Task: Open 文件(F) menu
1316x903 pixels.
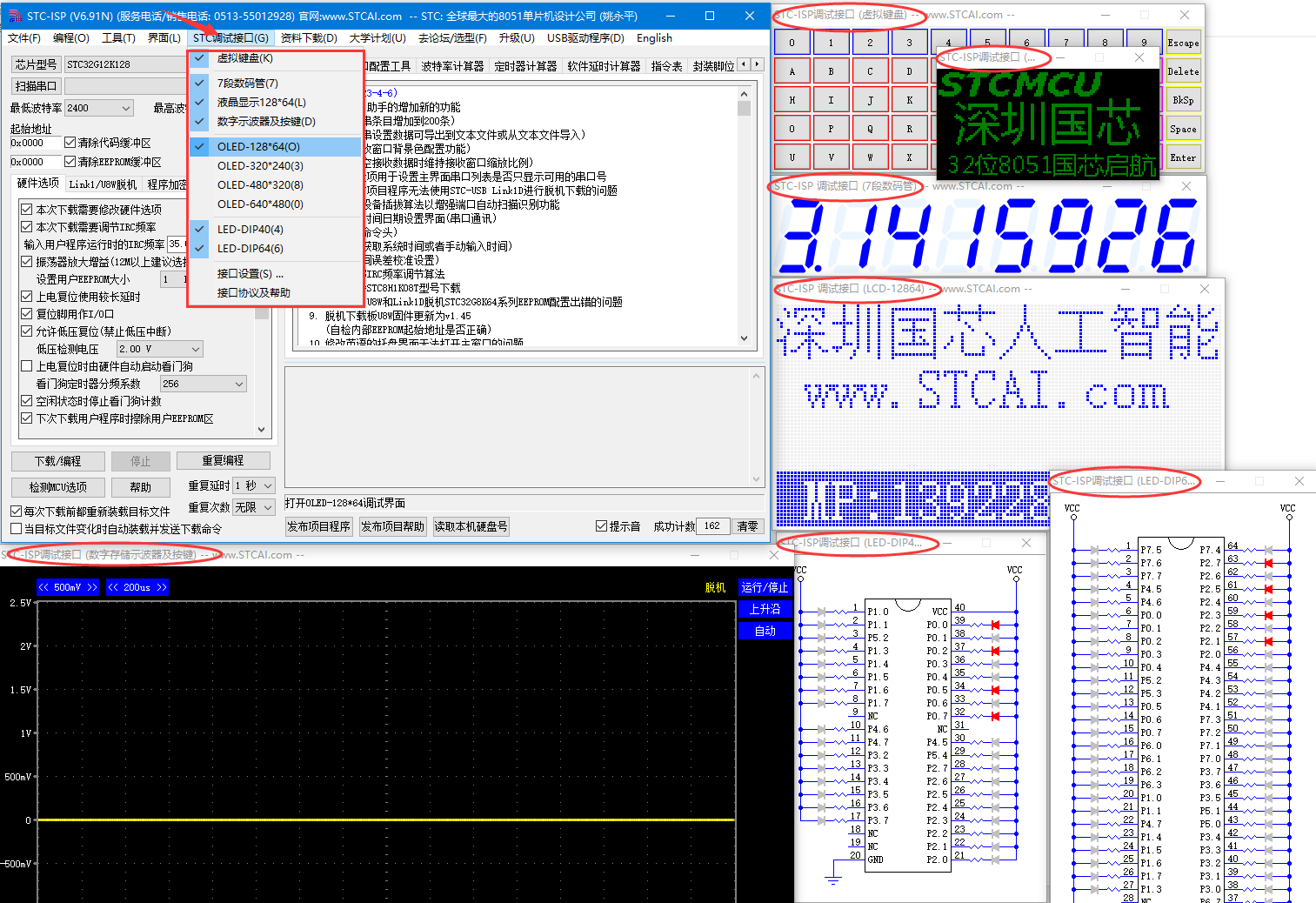Action: 24,38
